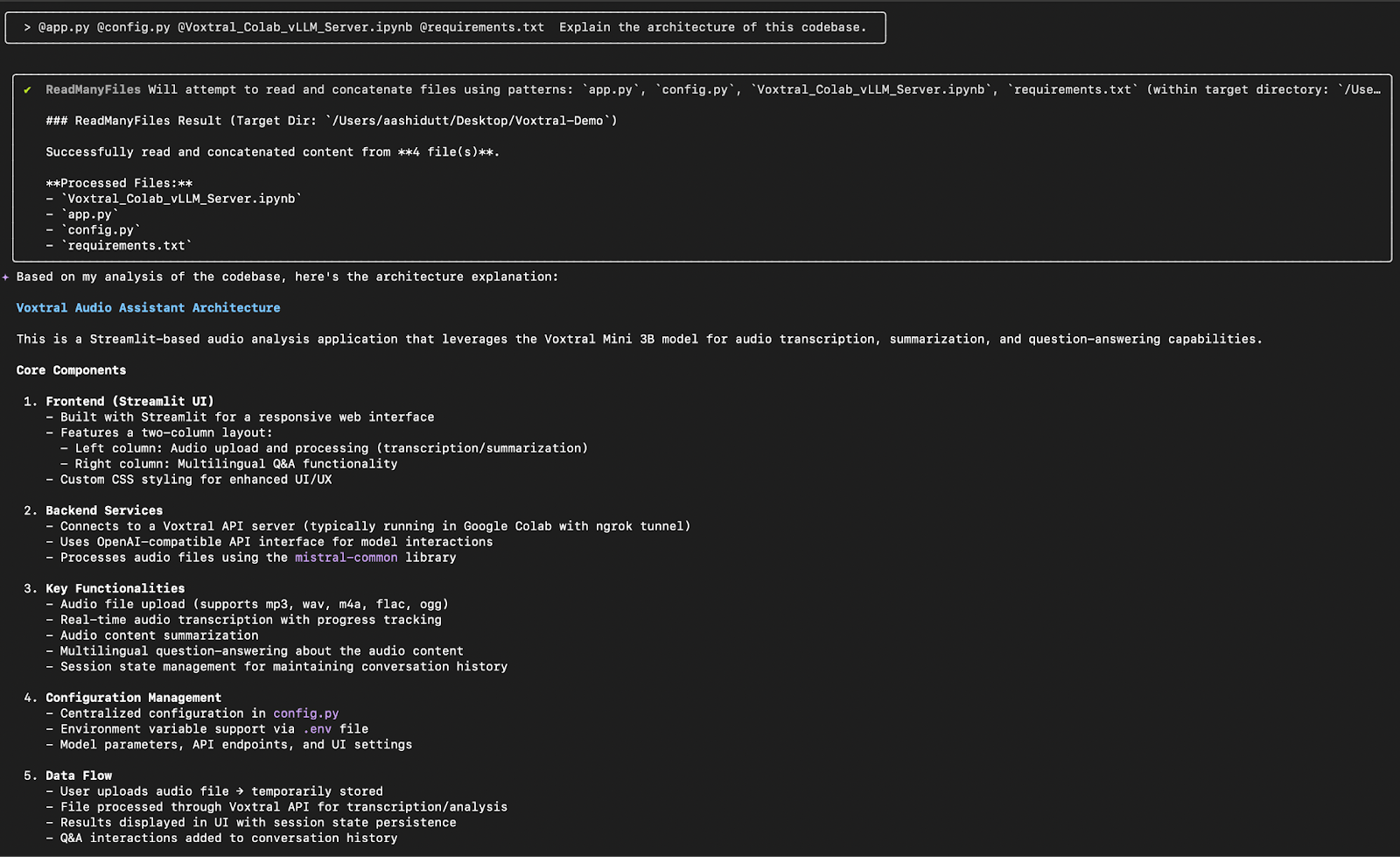1400x857 pixels.
Task: Click the purple 'config.py' under Configuration Management
Action: coord(305,713)
